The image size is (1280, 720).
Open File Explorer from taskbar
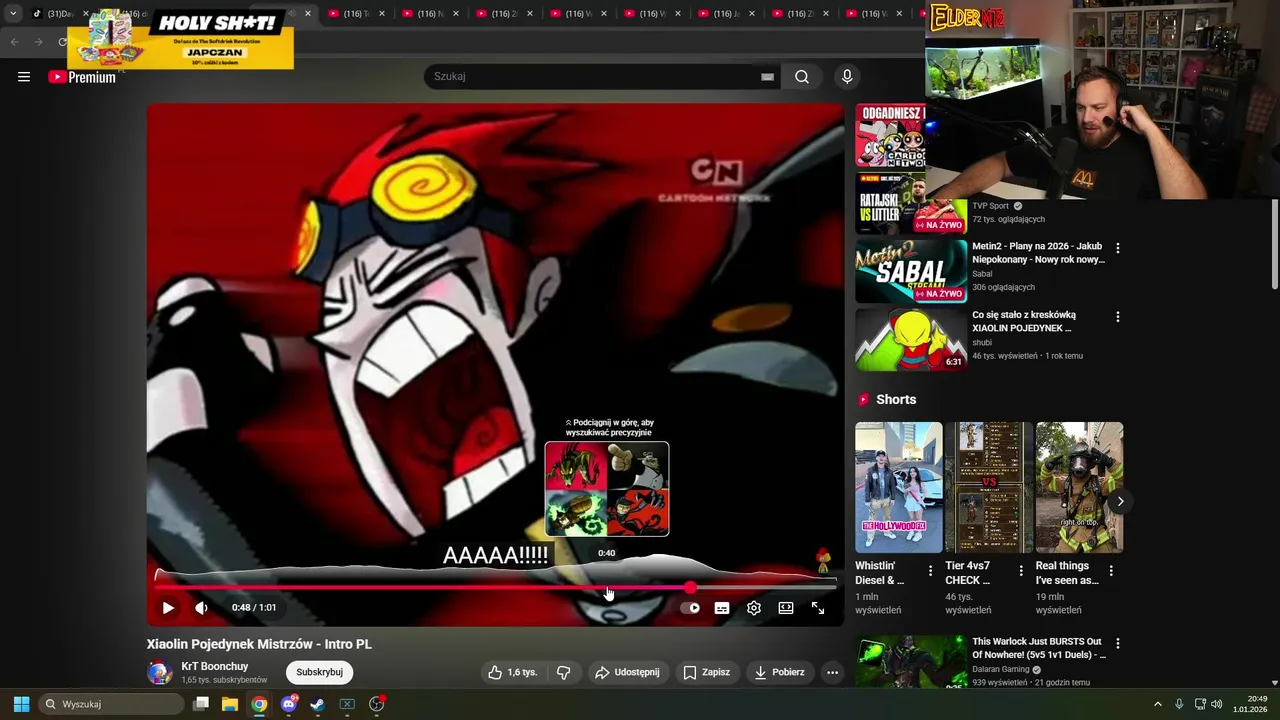(x=230, y=704)
